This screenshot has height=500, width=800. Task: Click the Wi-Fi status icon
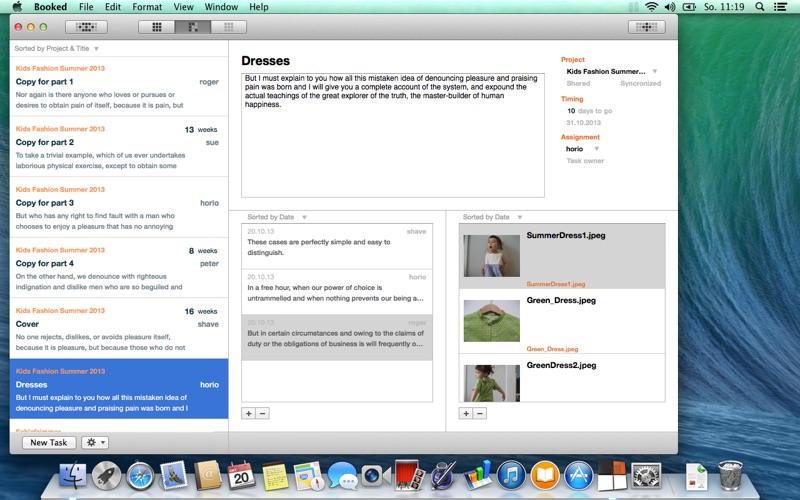pos(652,7)
